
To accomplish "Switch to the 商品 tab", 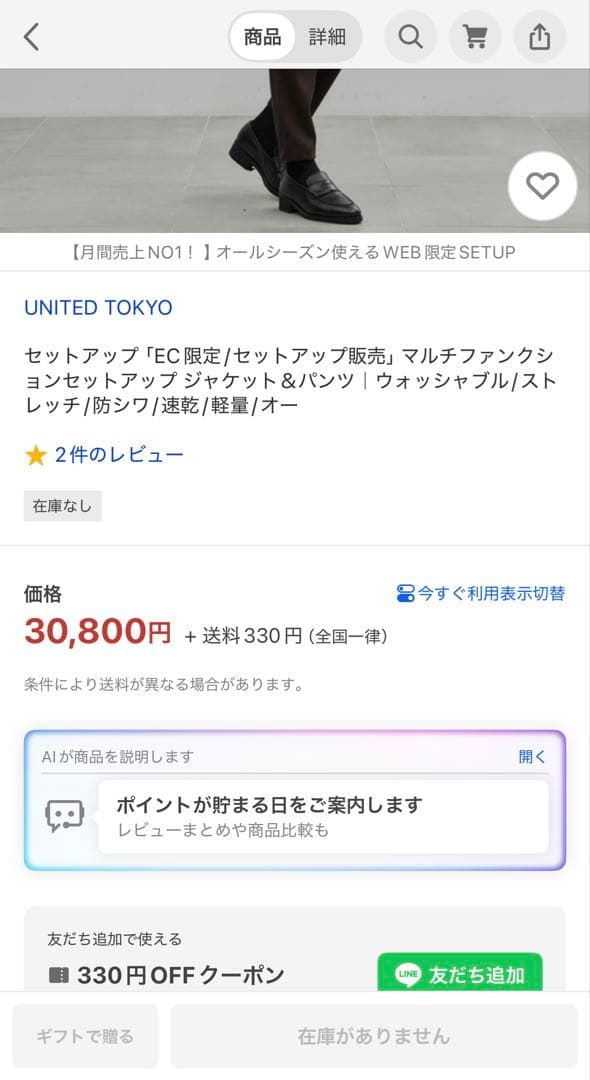I will coord(261,36).
